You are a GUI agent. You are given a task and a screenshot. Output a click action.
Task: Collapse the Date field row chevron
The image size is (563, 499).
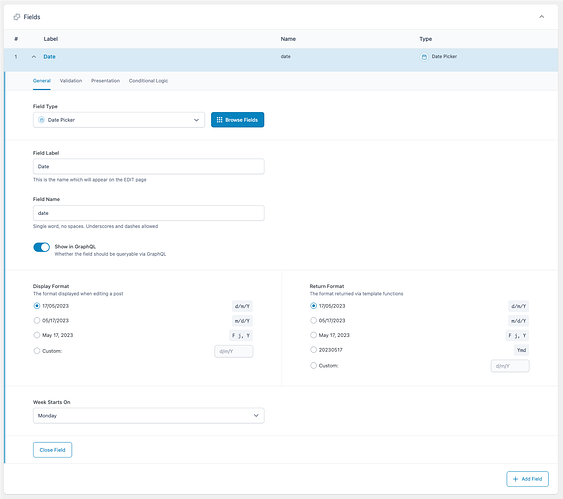pos(34,57)
